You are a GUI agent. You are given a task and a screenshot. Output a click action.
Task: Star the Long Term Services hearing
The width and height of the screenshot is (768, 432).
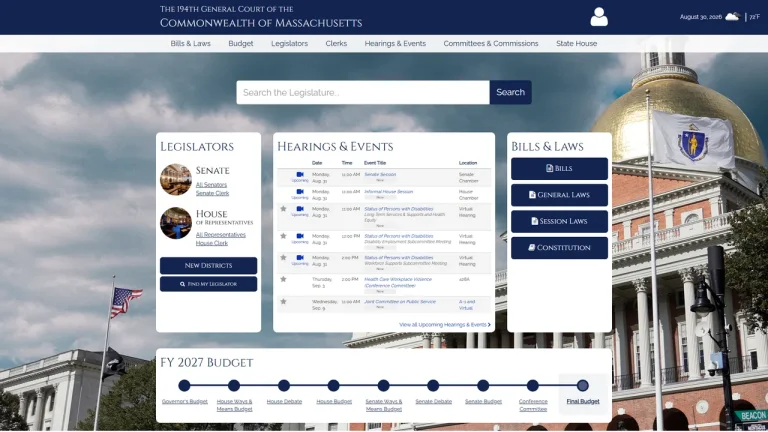point(283,209)
